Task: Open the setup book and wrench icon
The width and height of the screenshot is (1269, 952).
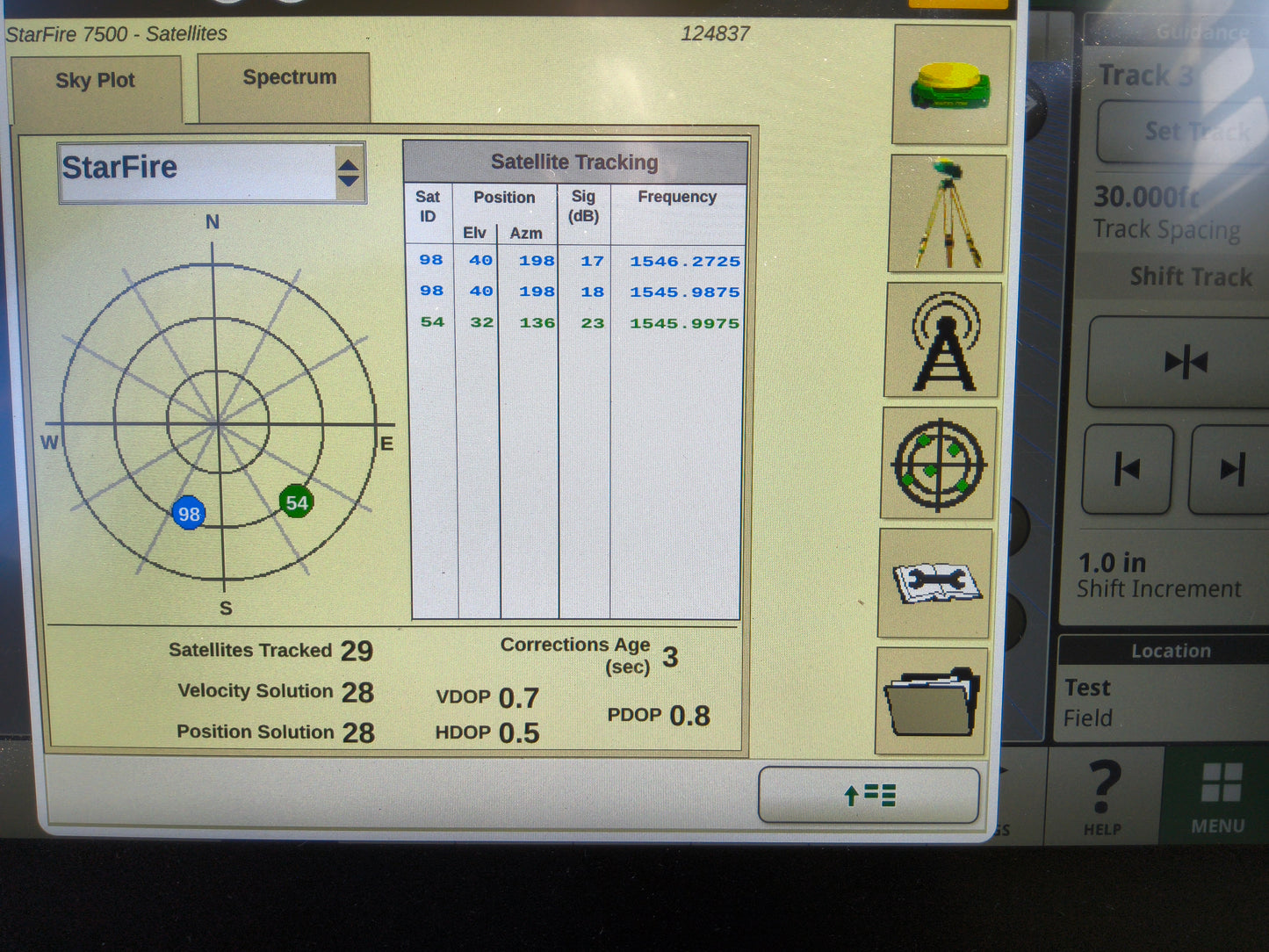Action: click(x=935, y=581)
